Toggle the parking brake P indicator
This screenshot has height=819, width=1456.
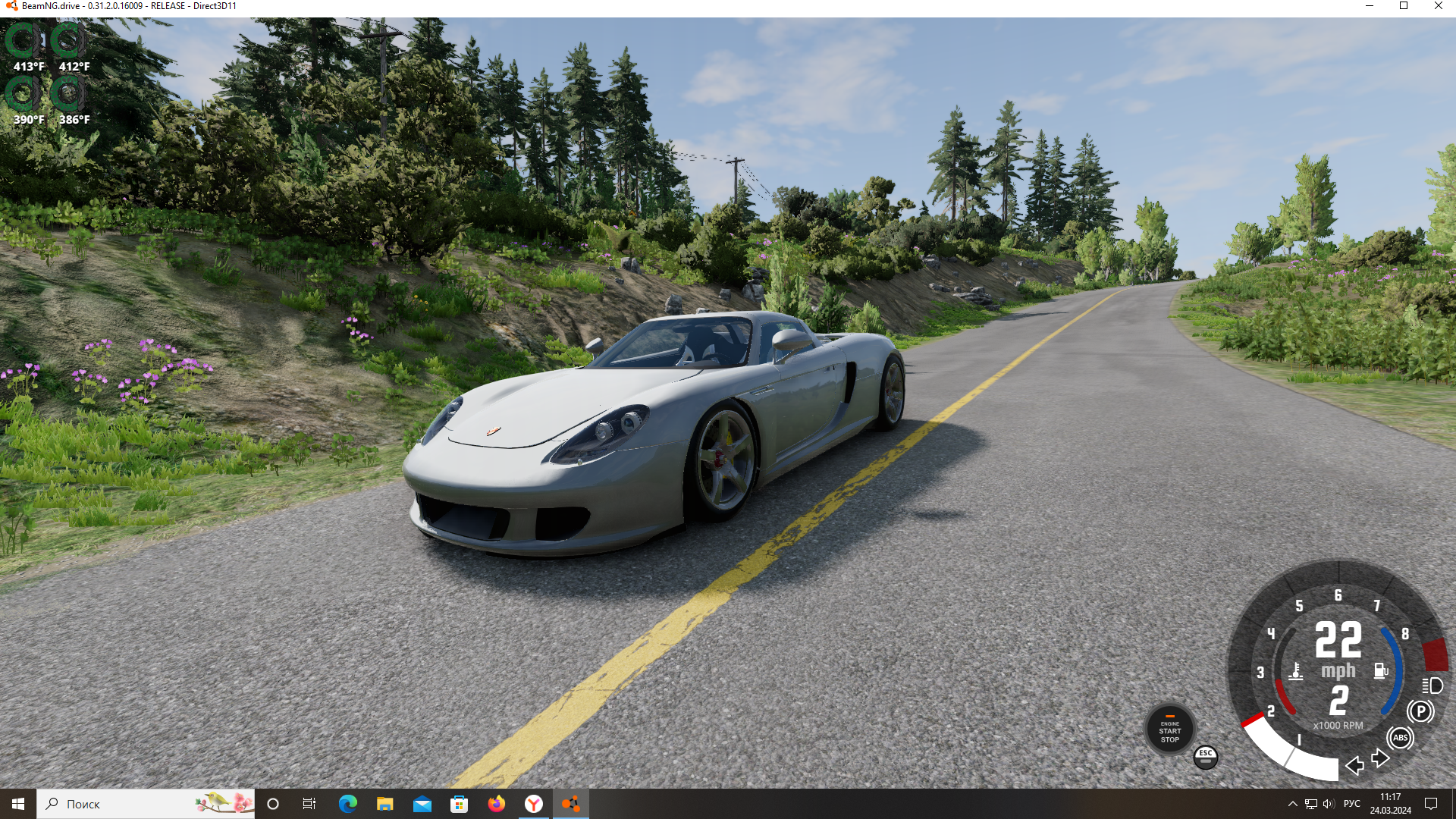[1420, 711]
